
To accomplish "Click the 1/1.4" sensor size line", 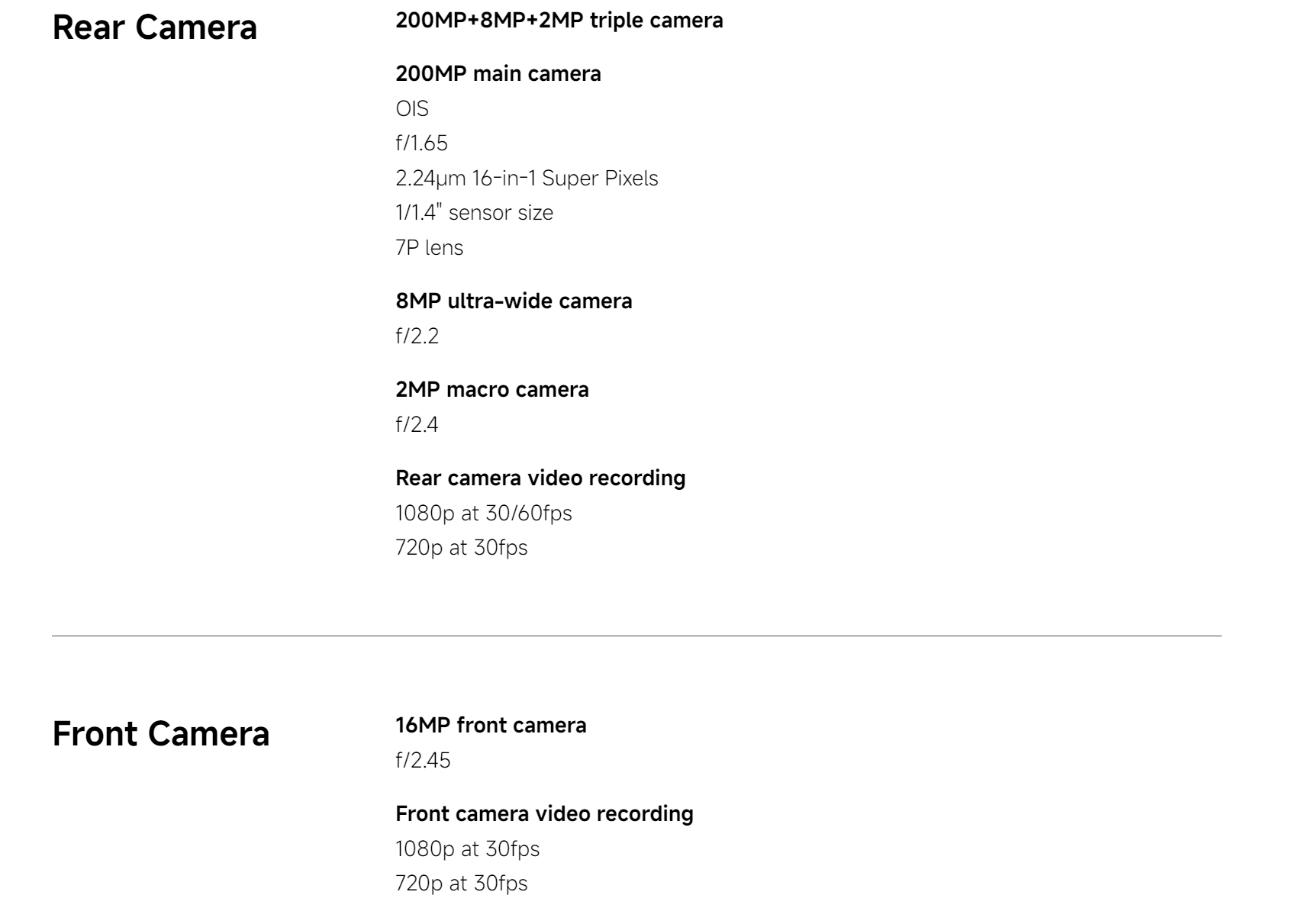I will click(x=474, y=213).
